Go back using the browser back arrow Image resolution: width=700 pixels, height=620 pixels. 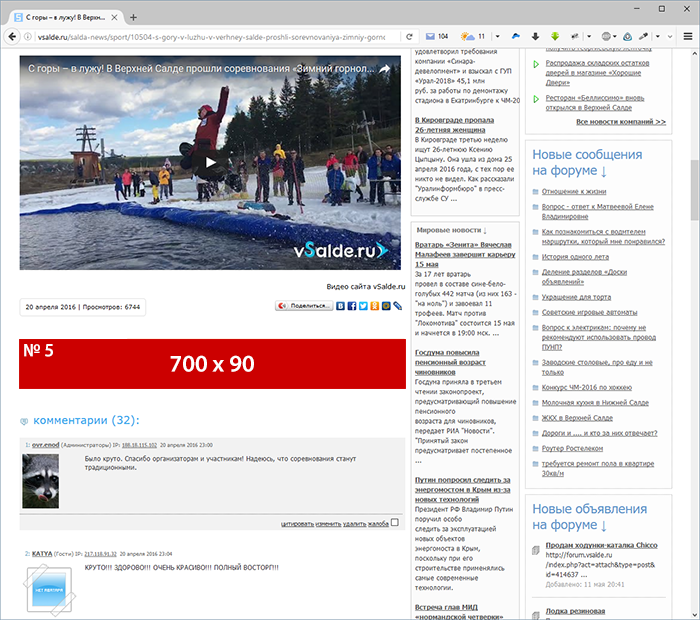point(12,37)
